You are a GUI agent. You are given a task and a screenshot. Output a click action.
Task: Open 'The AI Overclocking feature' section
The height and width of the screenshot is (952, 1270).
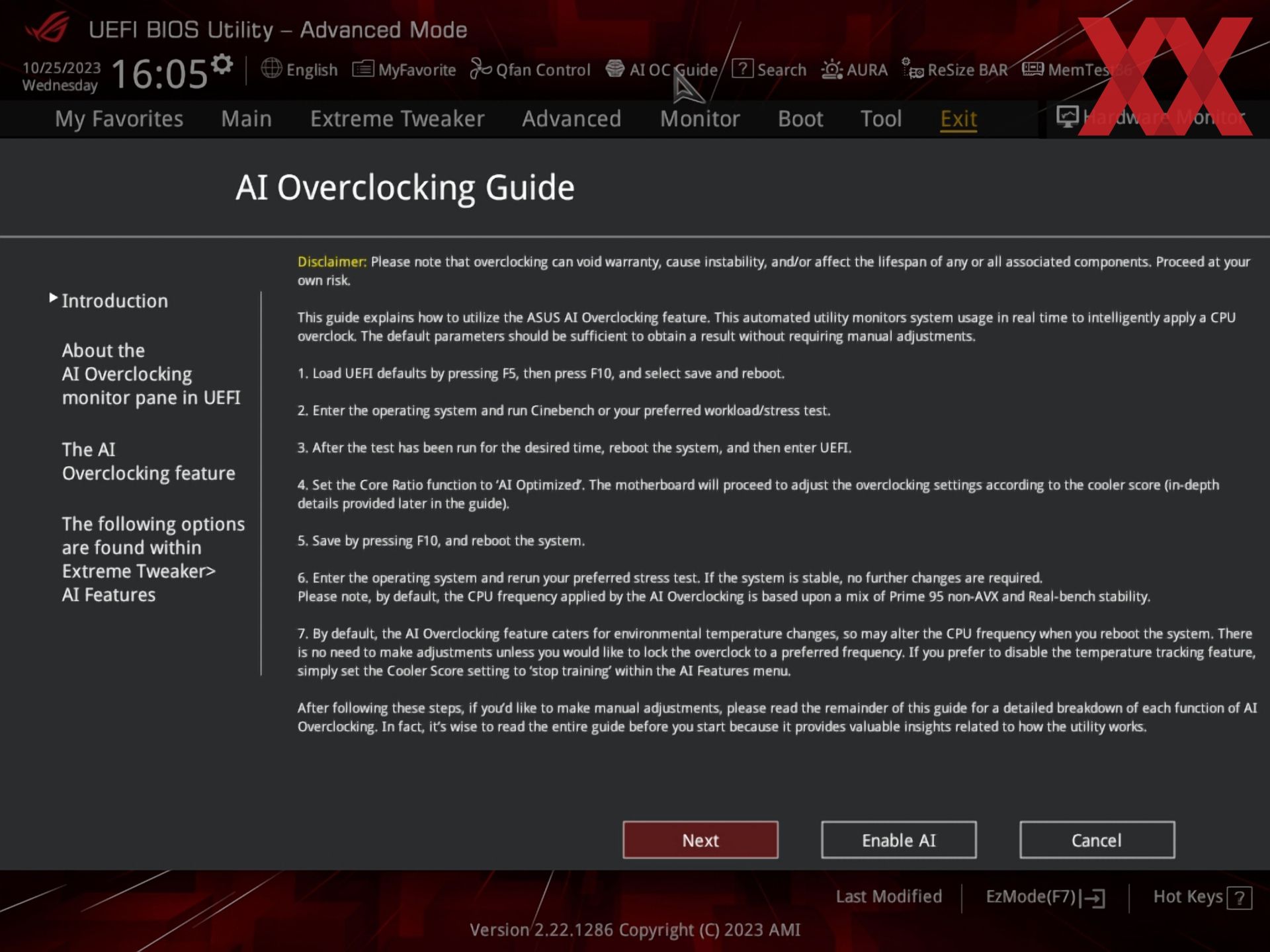pyautogui.click(x=148, y=461)
